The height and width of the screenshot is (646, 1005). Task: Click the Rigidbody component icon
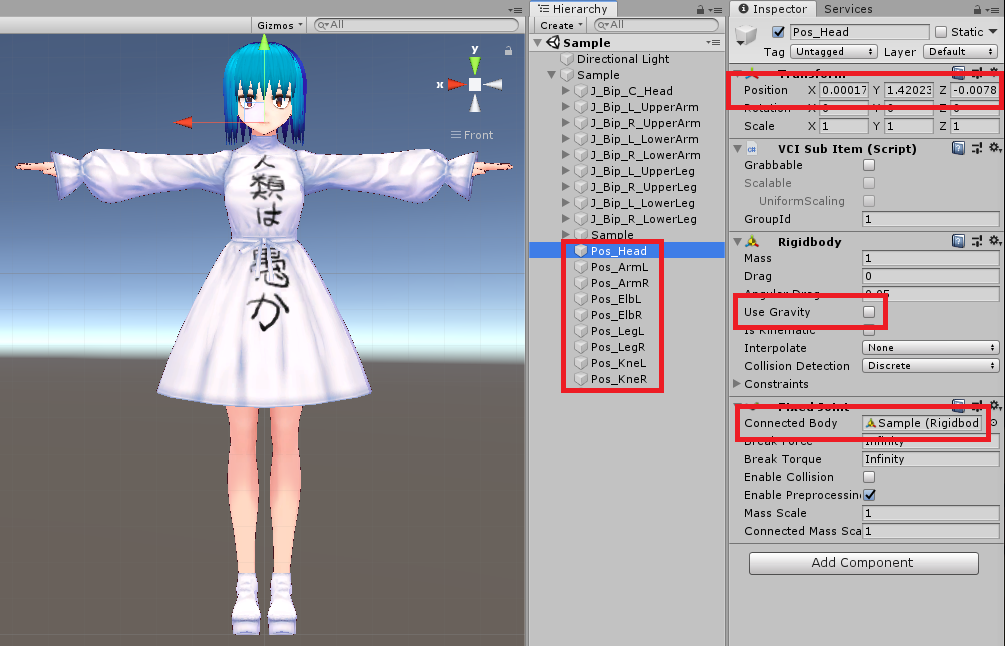click(x=752, y=242)
